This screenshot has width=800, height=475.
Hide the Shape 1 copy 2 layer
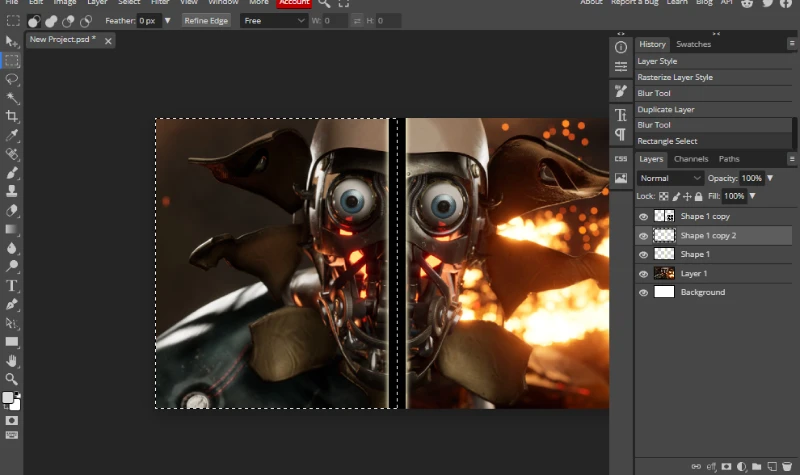[x=643, y=236]
